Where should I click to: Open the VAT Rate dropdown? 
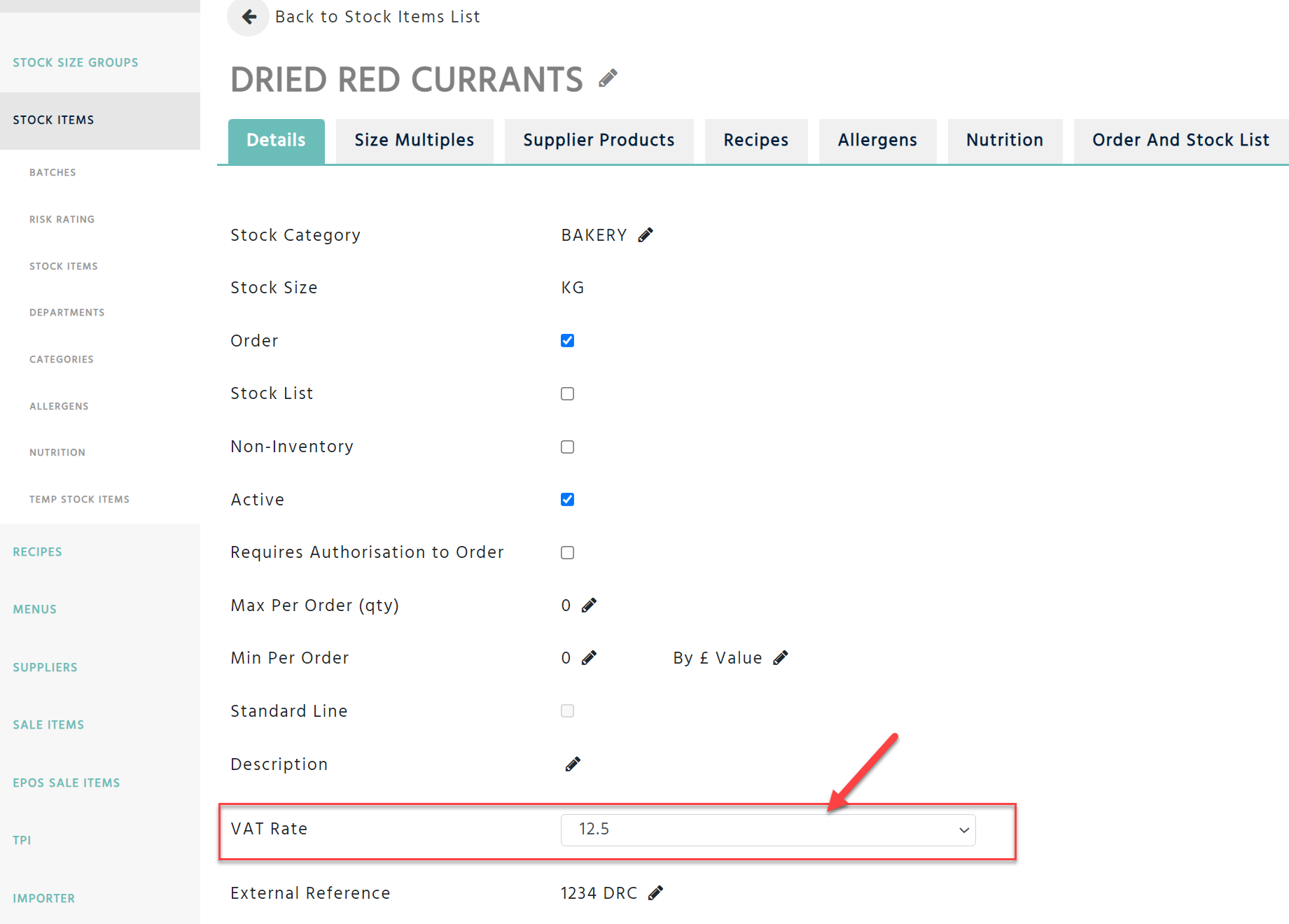(x=767, y=829)
